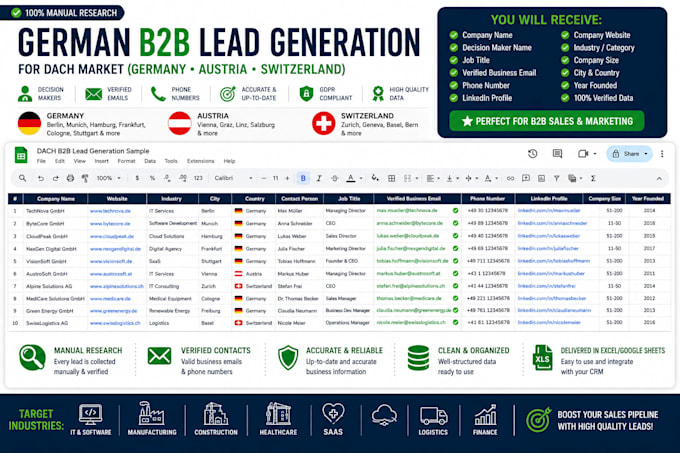Image resolution: width=680 pixels, height=453 pixels.
Task: Open the Edit menu
Action: [60, 161]
